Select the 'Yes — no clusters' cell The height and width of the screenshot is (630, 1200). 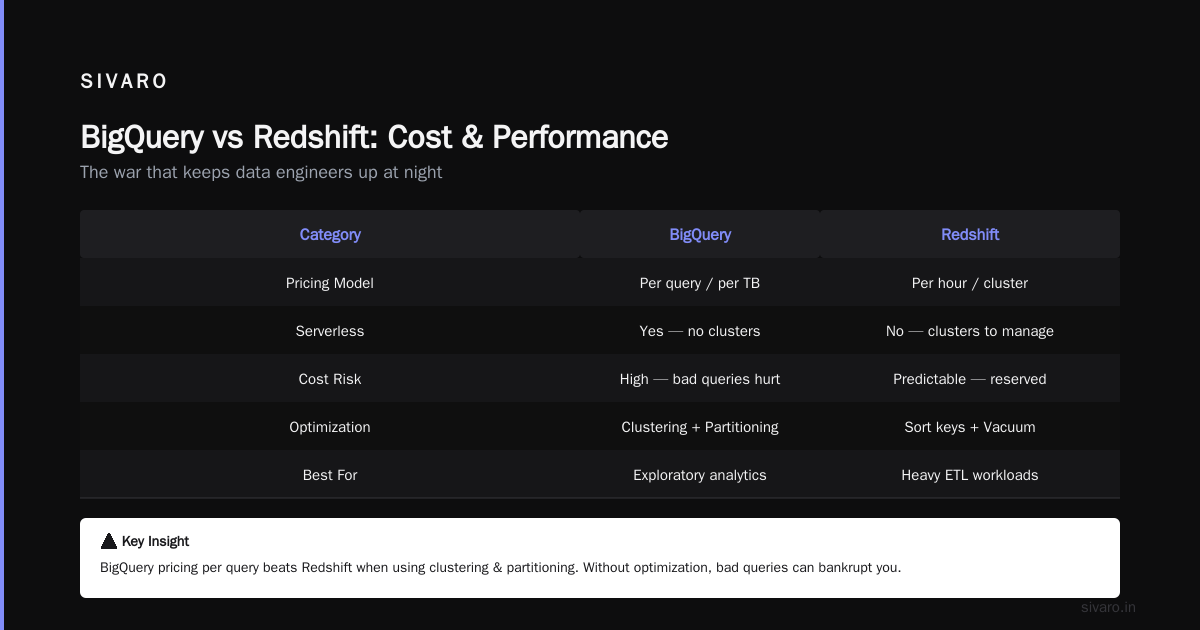[700, 331]
